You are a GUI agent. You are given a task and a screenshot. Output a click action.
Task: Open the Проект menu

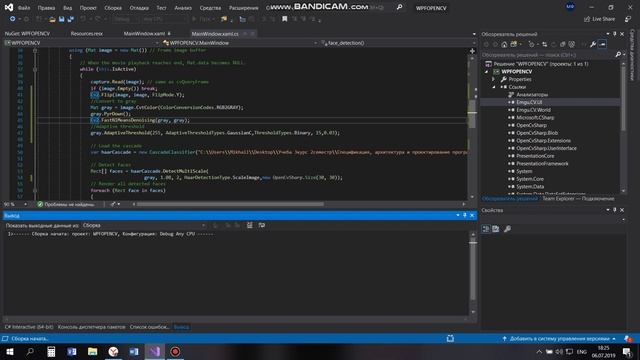point(88,8)
